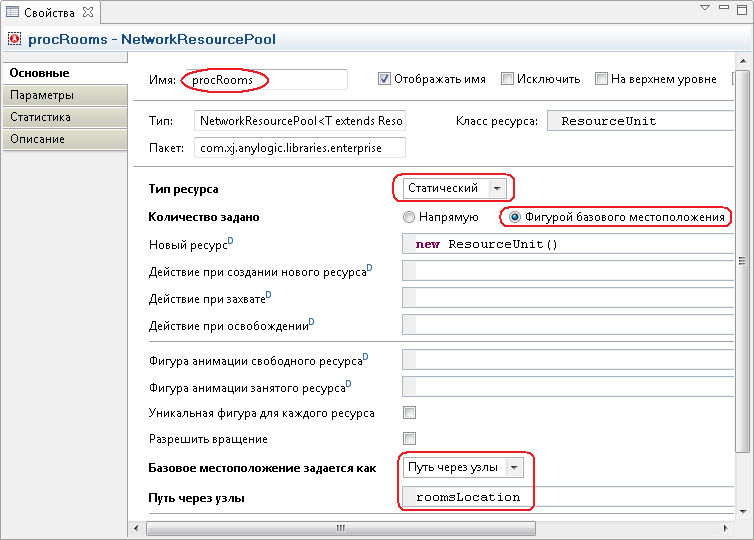Open the Тип ресурса dropdown
The image size is (754, 540).
[x=454, y=188]
